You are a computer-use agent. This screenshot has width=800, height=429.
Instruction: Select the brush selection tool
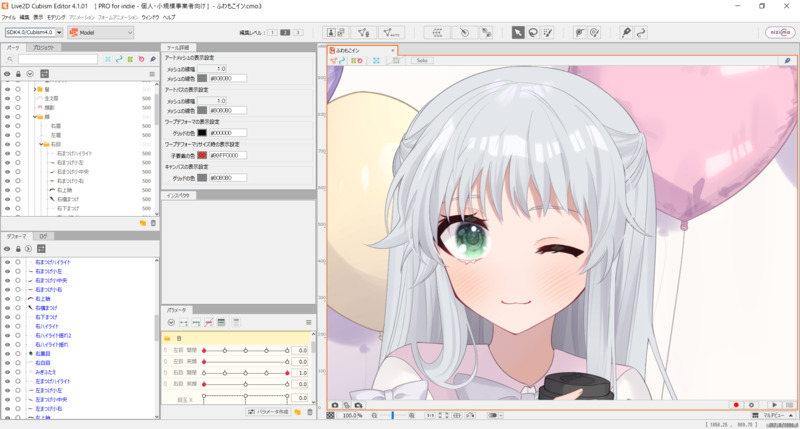547,33
